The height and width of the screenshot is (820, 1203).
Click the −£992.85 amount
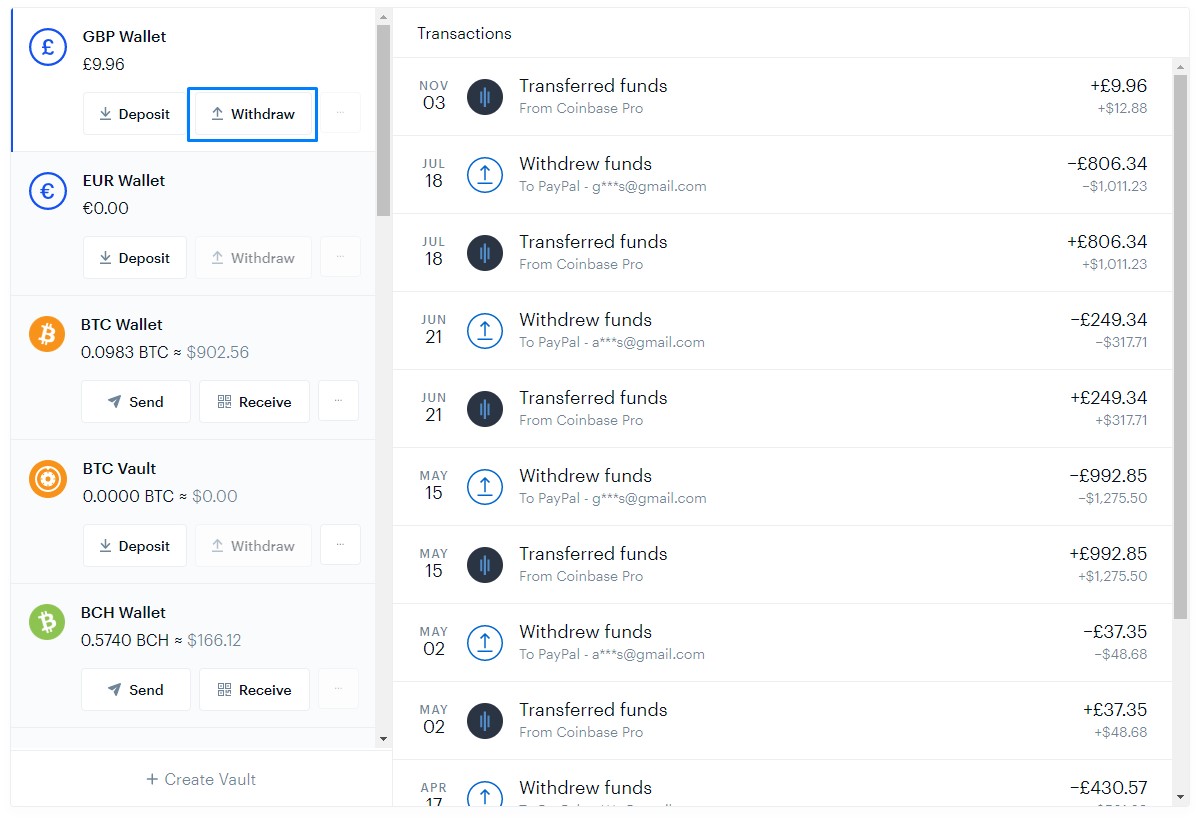(1108, 476)
